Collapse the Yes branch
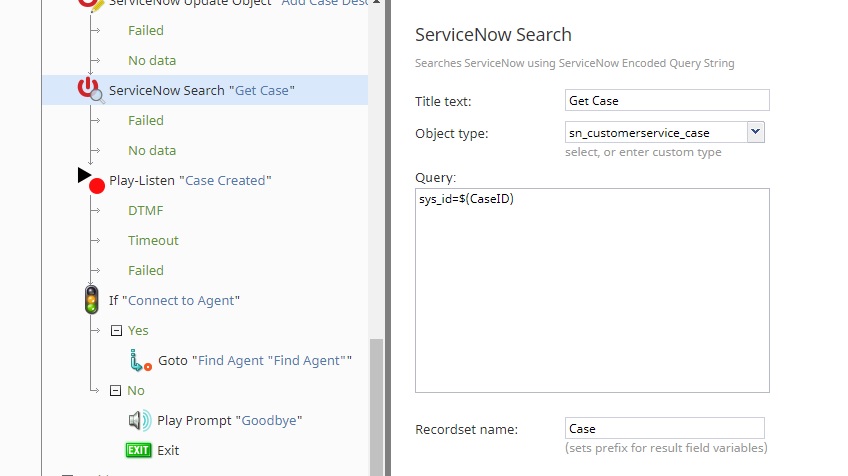This screenshot has width=848, height=476. (116, 330)
